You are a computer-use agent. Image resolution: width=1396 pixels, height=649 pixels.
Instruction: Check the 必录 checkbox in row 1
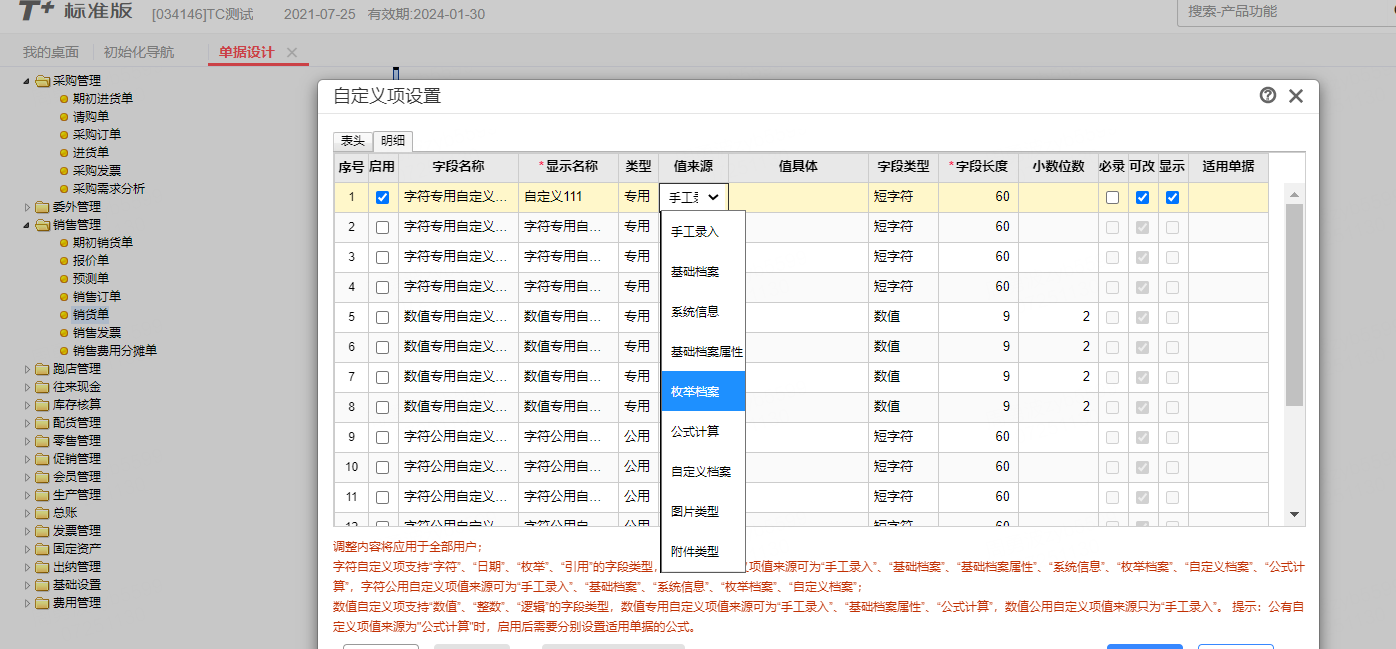1112,198
